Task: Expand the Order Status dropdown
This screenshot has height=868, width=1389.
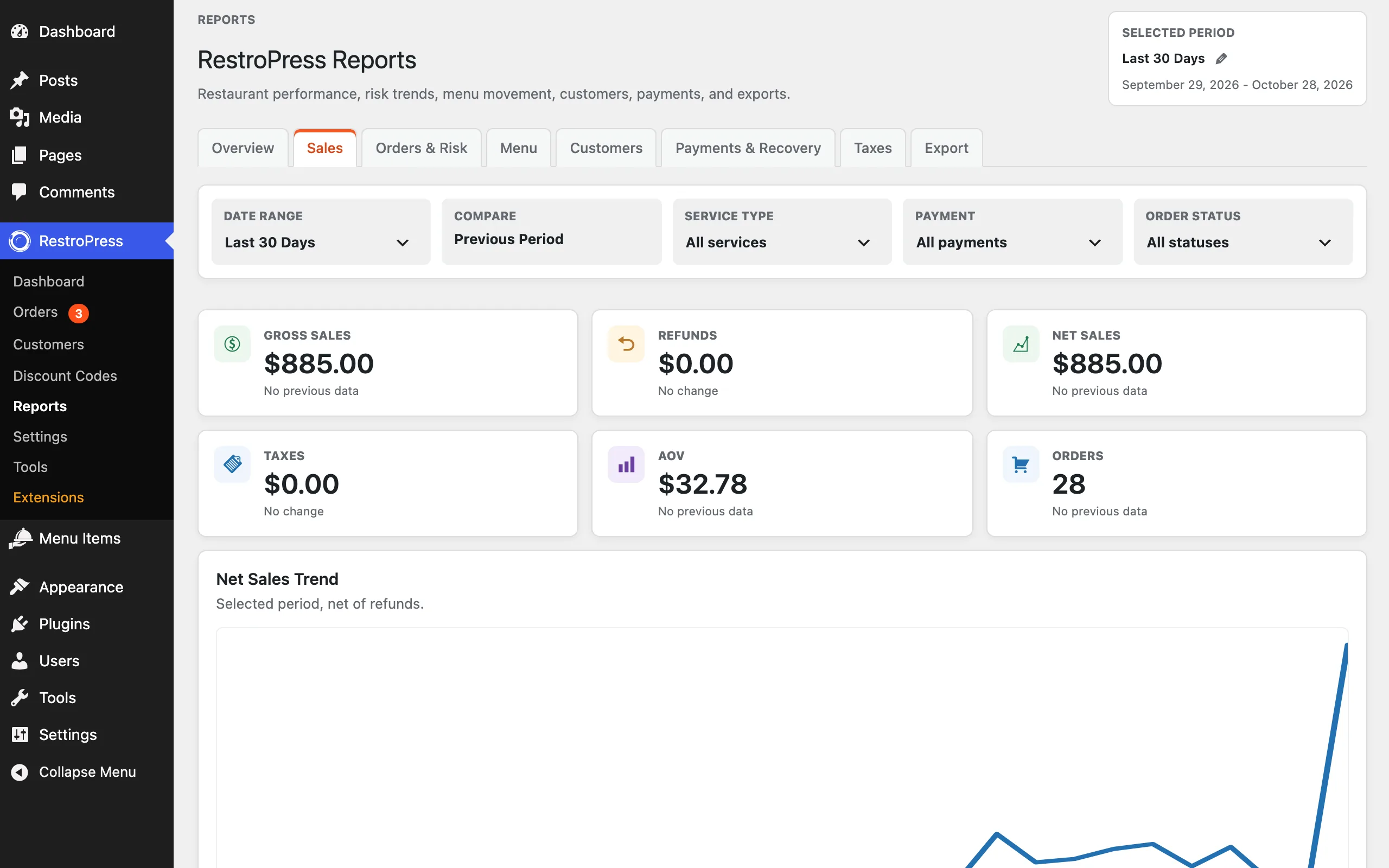Action: pos(1243,231)
